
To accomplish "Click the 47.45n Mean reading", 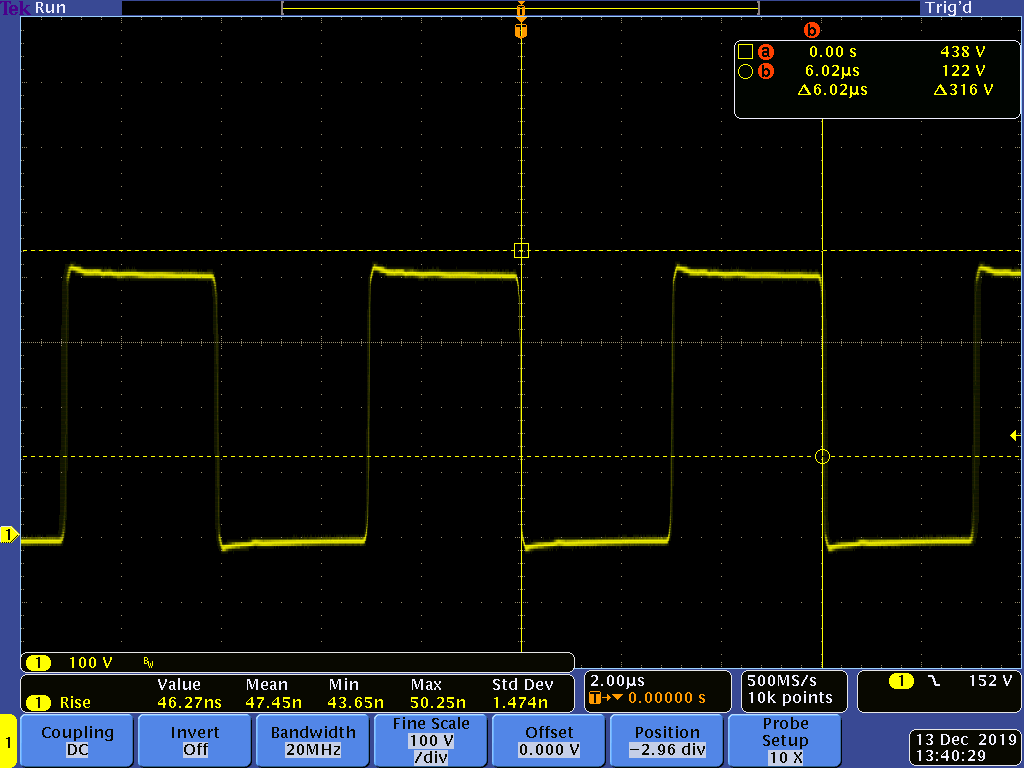I will [x=274, y=703].
